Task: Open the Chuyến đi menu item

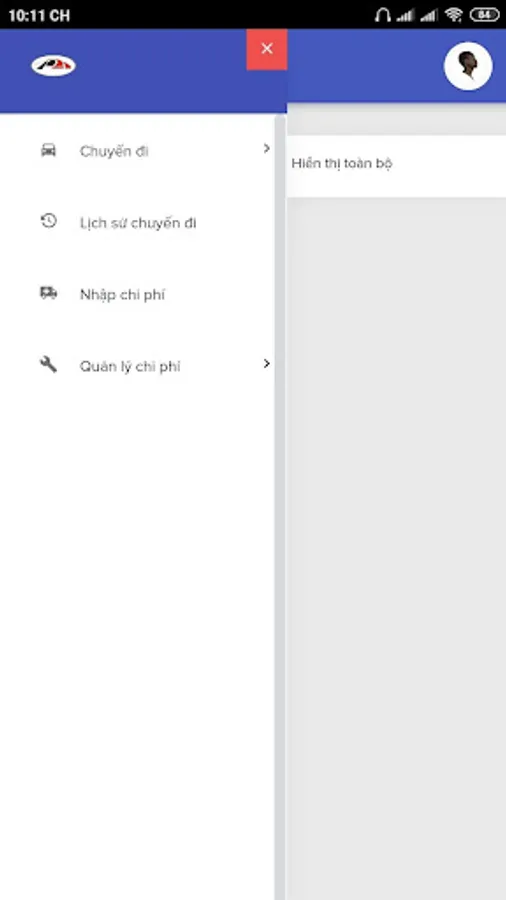Action: [138, 151]
